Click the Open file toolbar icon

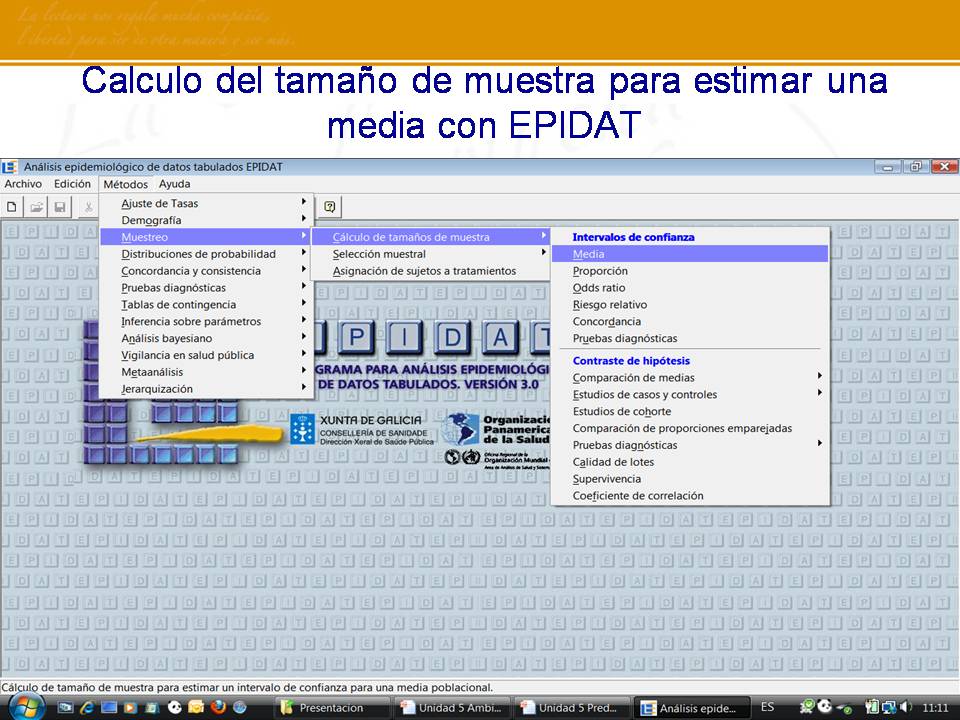pos(37,207)
